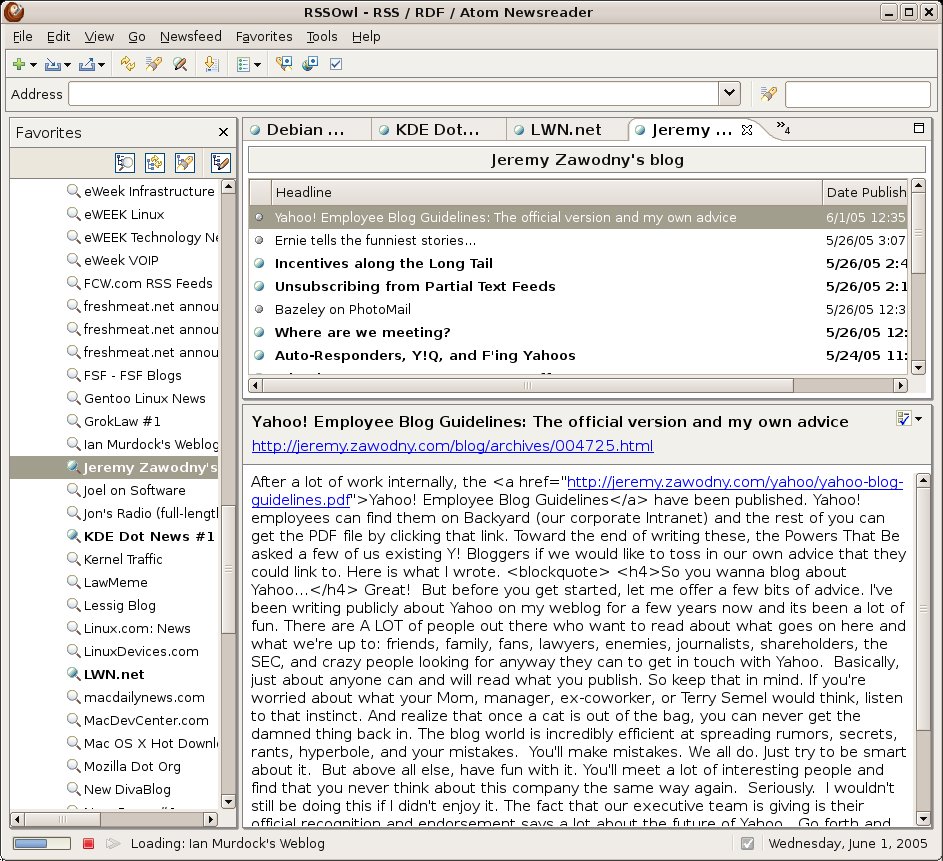Open the dropdown arrow next to New icon
Screen dimensions: 943x861
point(33,65)
